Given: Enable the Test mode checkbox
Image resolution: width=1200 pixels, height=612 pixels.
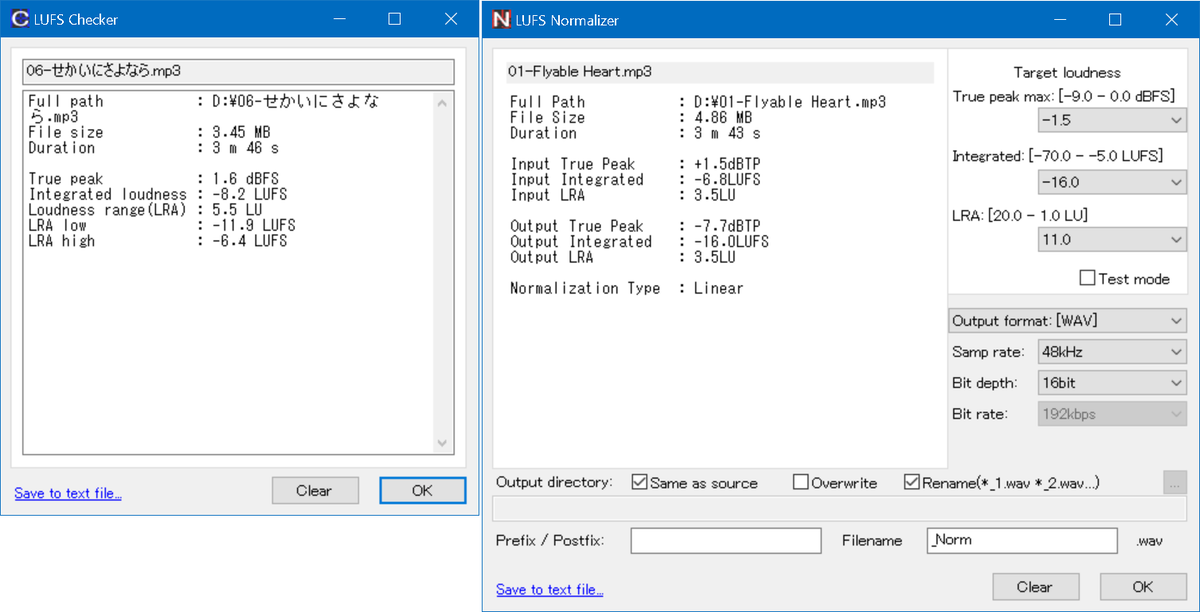Looking at the screenshot, I should click(1087, 278).
